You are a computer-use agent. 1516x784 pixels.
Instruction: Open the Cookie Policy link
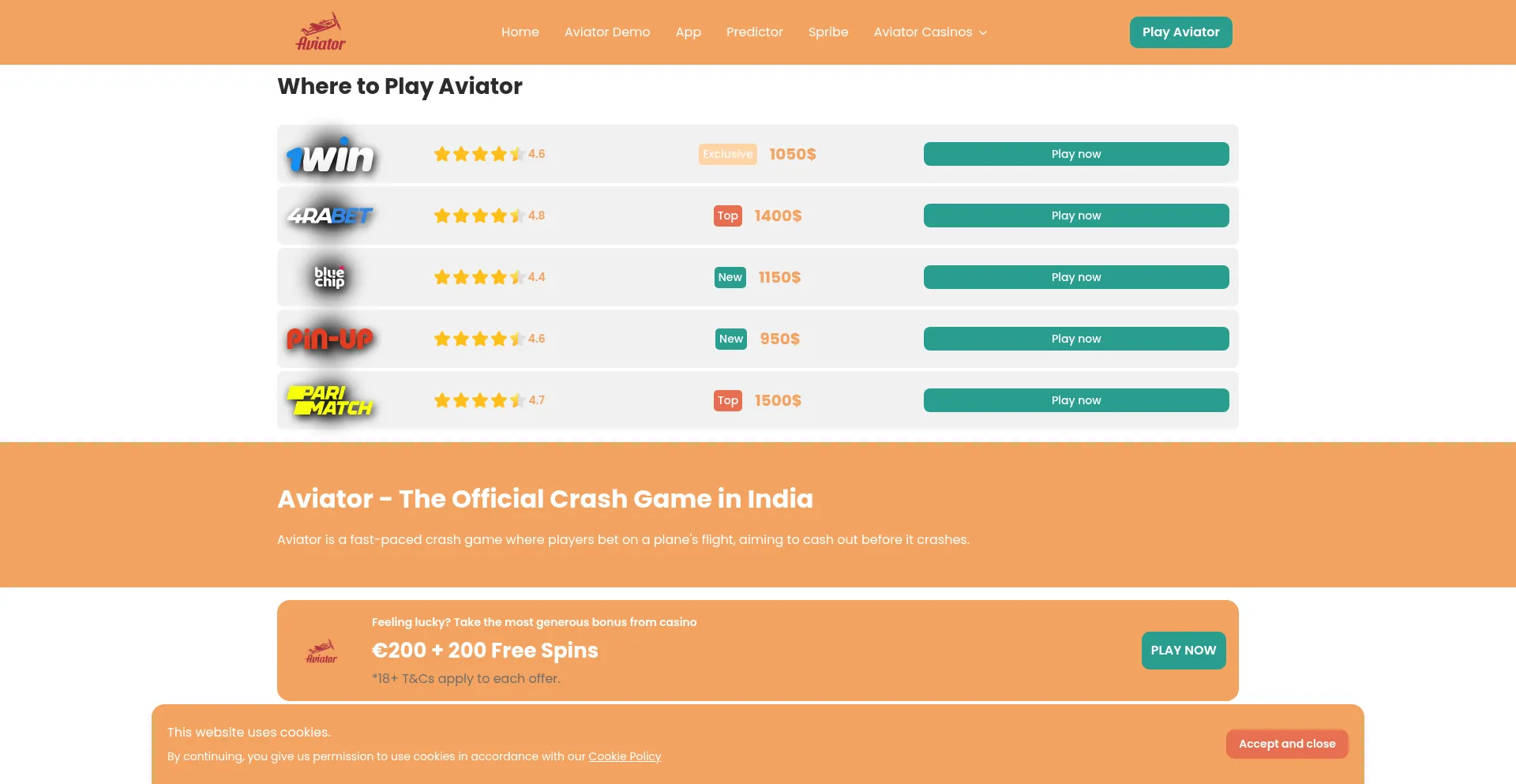click(x=625, y=756)
